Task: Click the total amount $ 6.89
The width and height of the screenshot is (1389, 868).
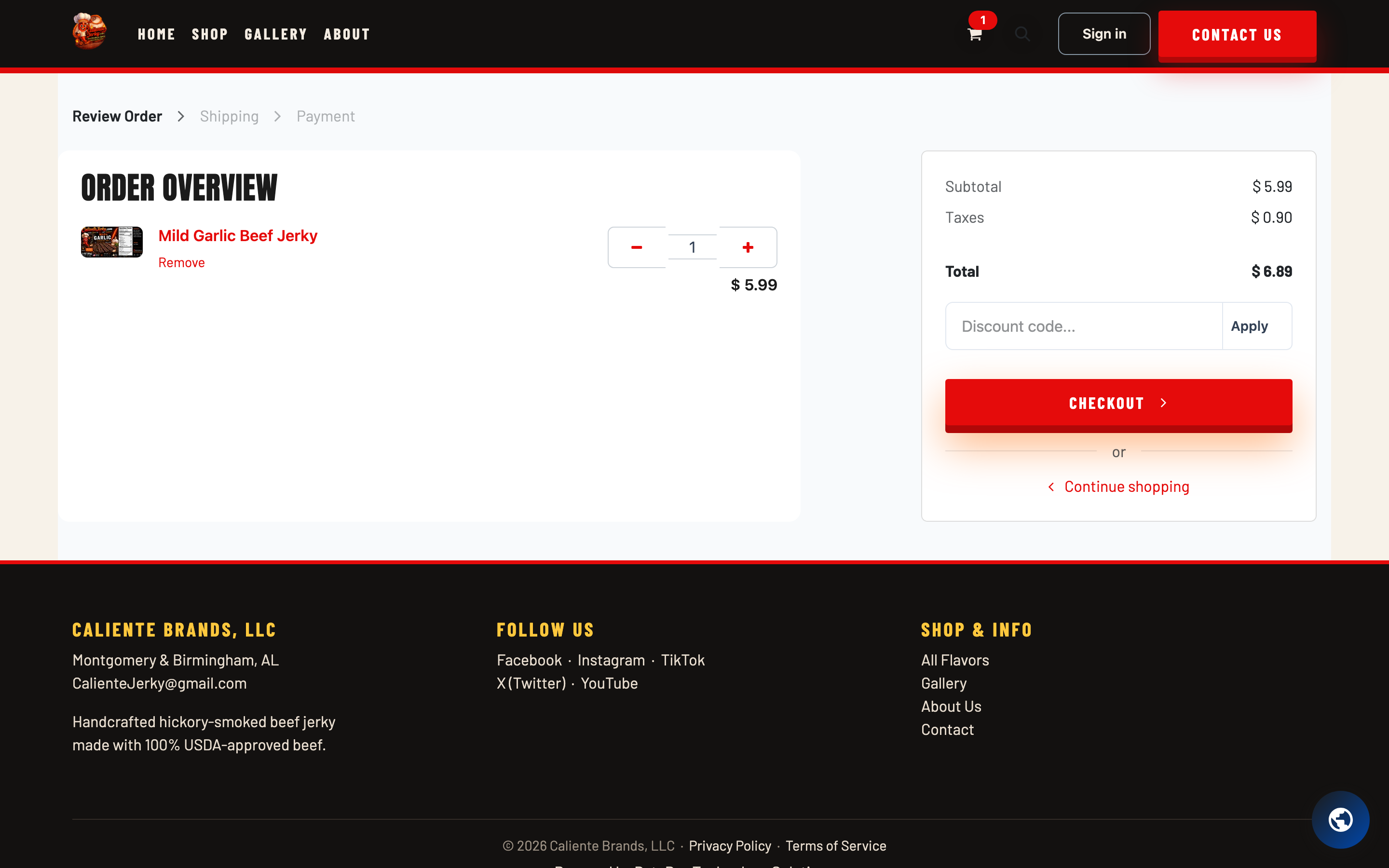Action: (x=1272, y=271)
